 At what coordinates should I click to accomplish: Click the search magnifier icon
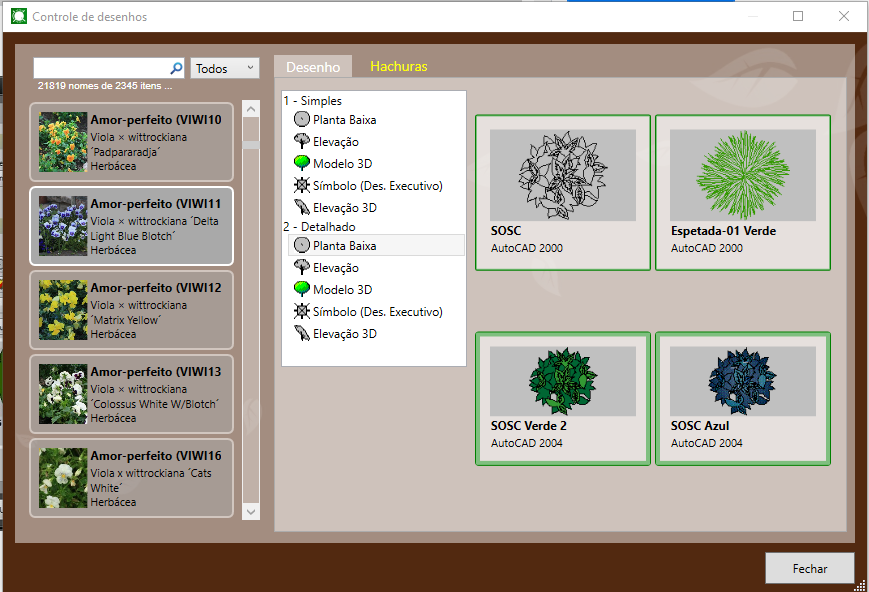[x=176, y=68]
